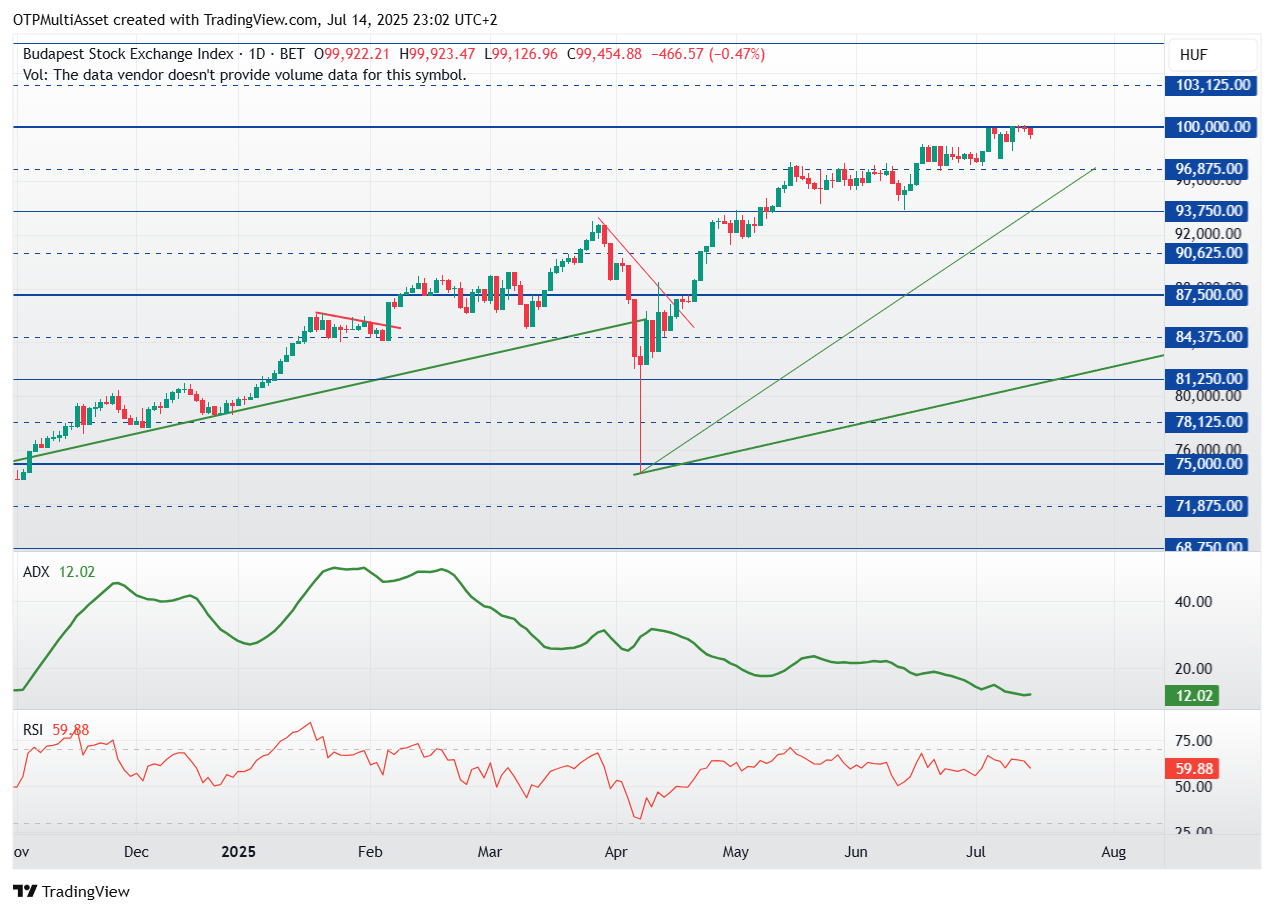Click the Budapest Stock Exchange Index title
Viewport: 1274px width, 913px height.
(128, 54)
